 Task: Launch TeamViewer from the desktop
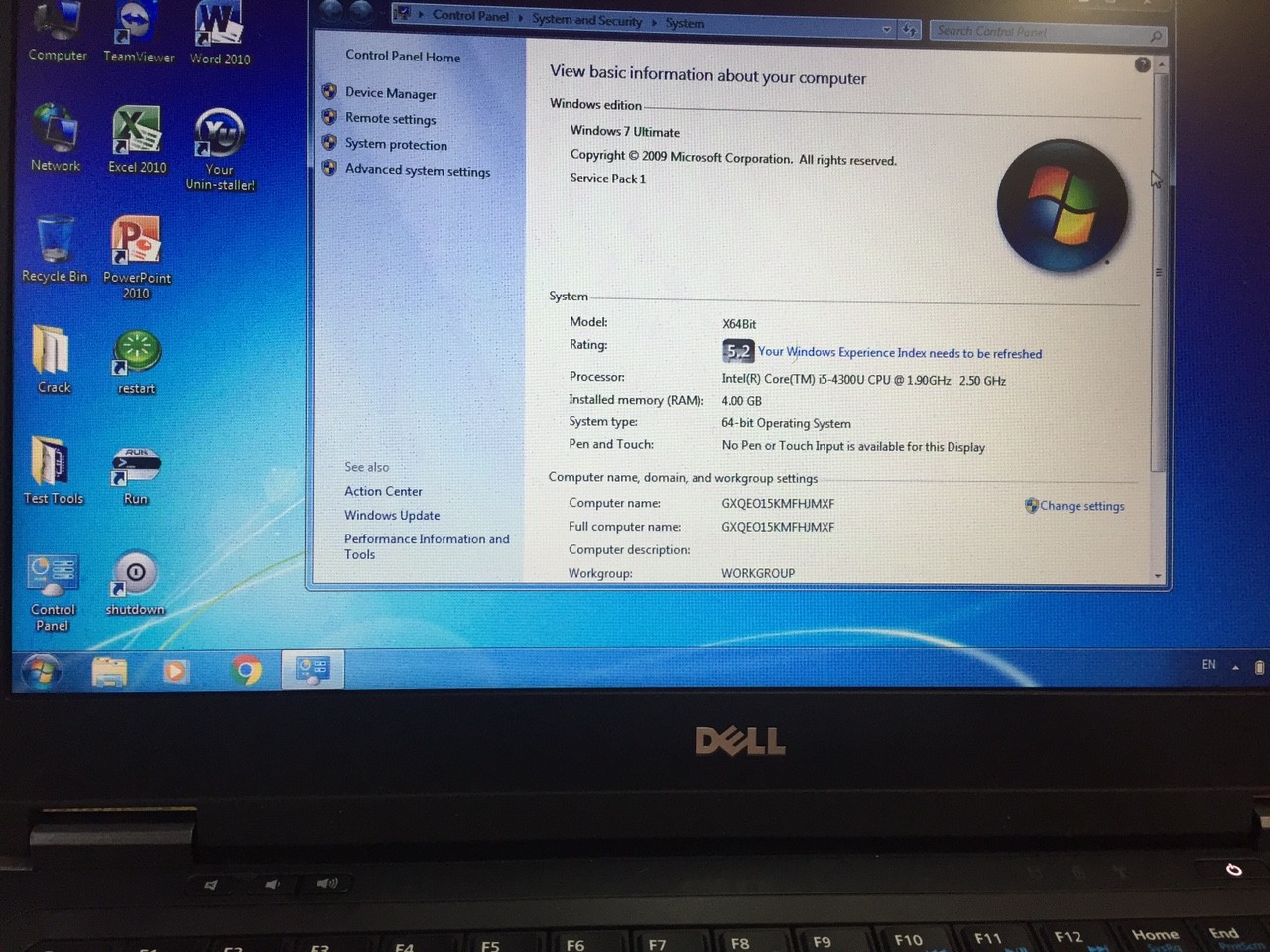[x=138, y=33]
